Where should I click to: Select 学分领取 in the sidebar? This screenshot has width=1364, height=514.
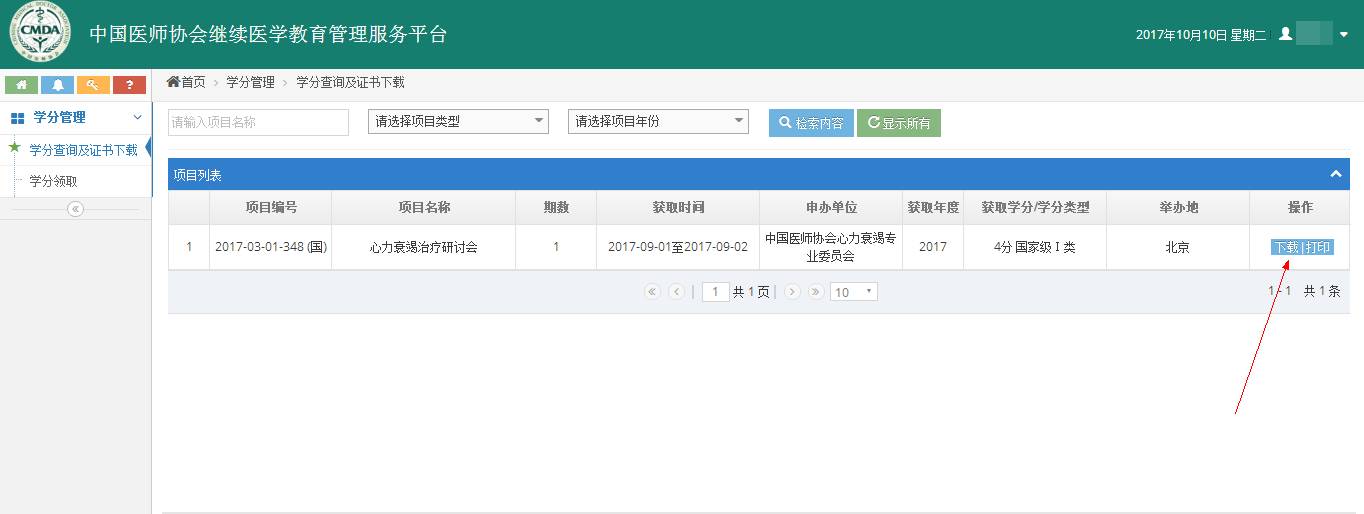53,181
